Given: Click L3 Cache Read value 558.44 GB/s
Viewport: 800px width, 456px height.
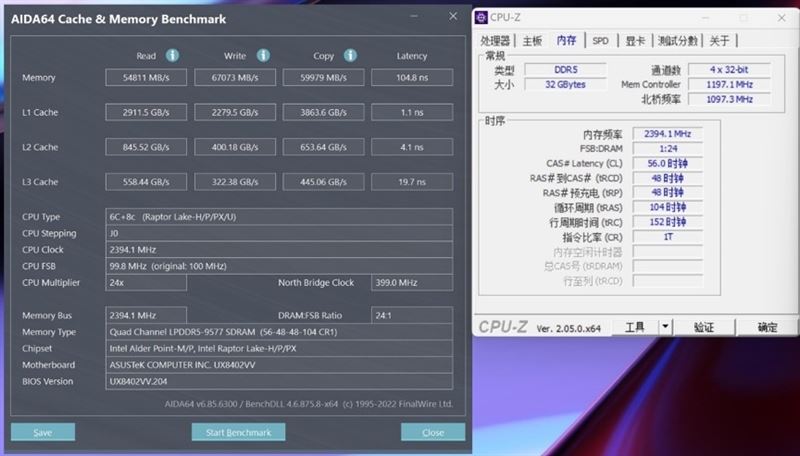Looking at the screenshot, I should tap(146, 182).
